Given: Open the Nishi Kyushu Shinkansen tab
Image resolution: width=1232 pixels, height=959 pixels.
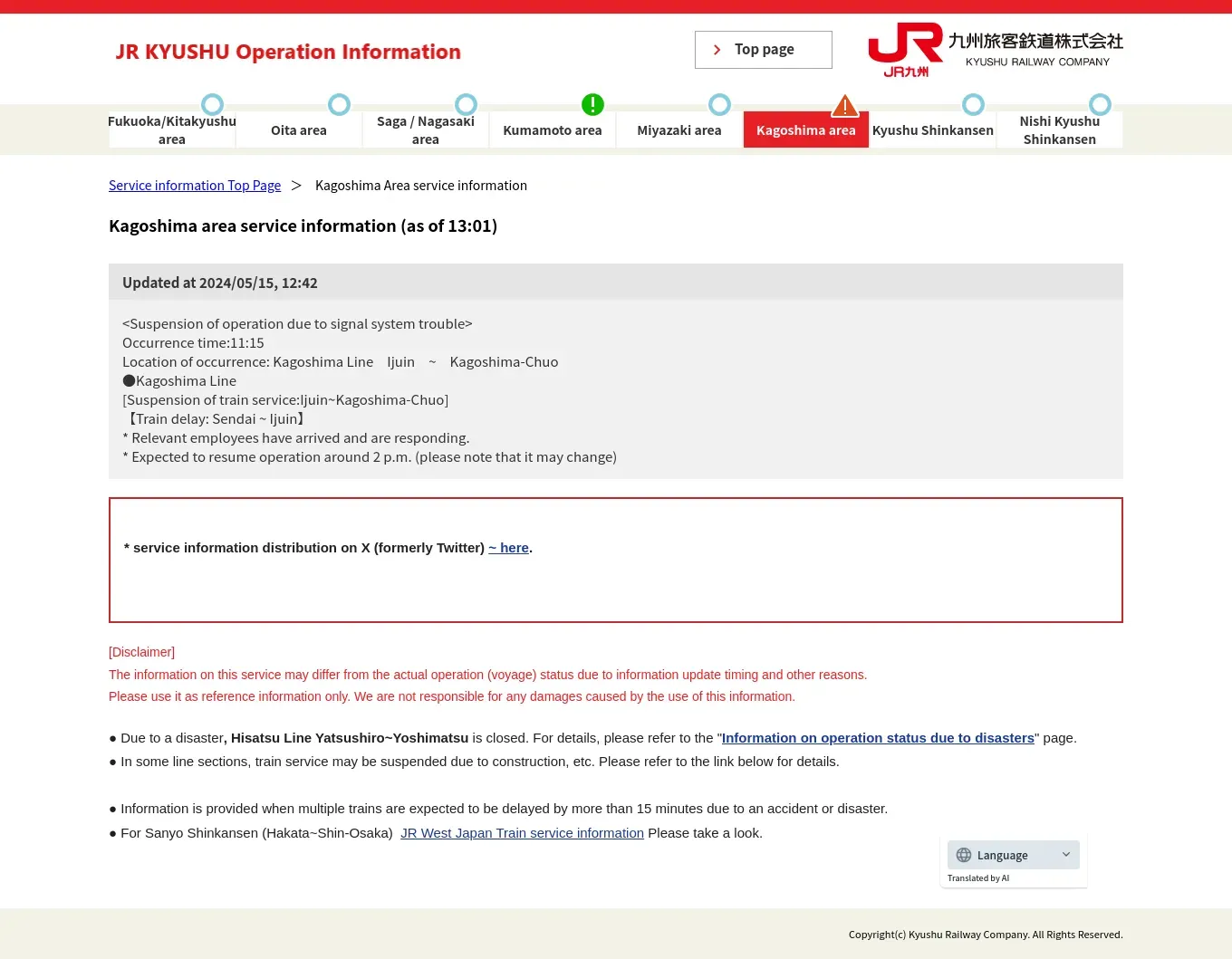Looking at the screenshot, I should 1060,129.
